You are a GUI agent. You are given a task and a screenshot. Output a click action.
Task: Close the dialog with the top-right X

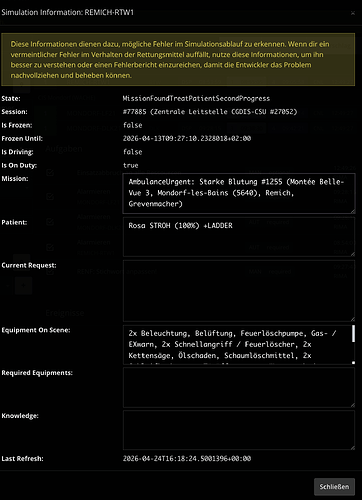point(353,13)
